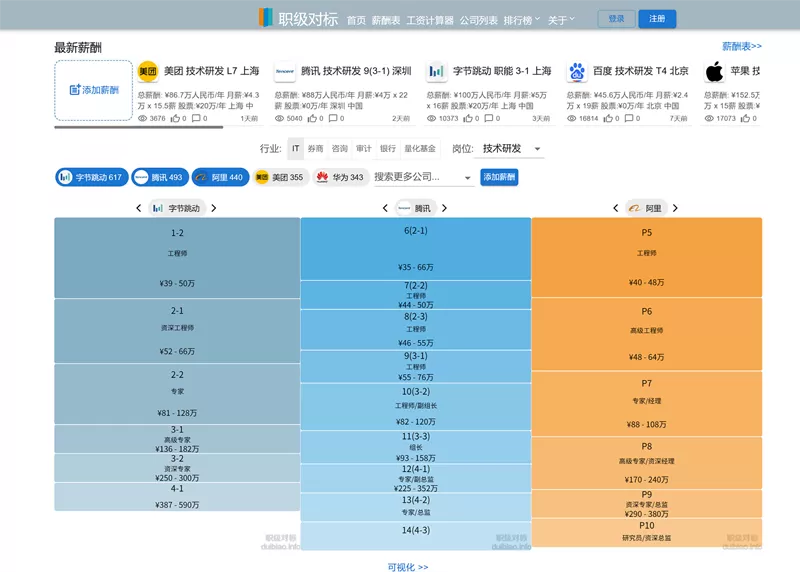Click the ByteDance logo in salary card
This screenshot has height=572, width=800.
(x=436, y=71)
